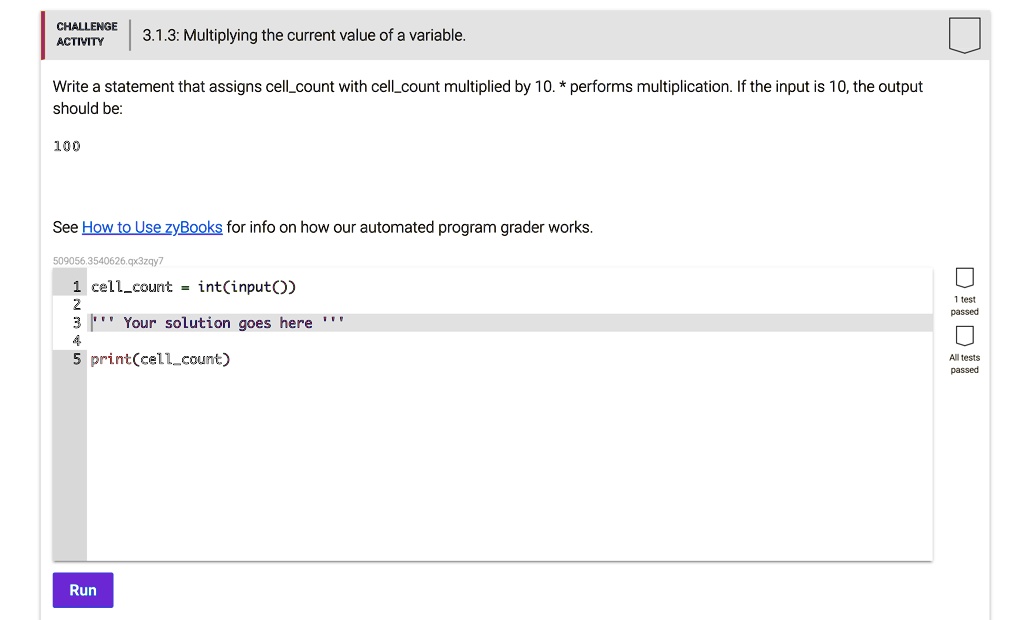Place cursor on the print(cell_count) line
Screen dimensions: 1024x620
point(160,359)
